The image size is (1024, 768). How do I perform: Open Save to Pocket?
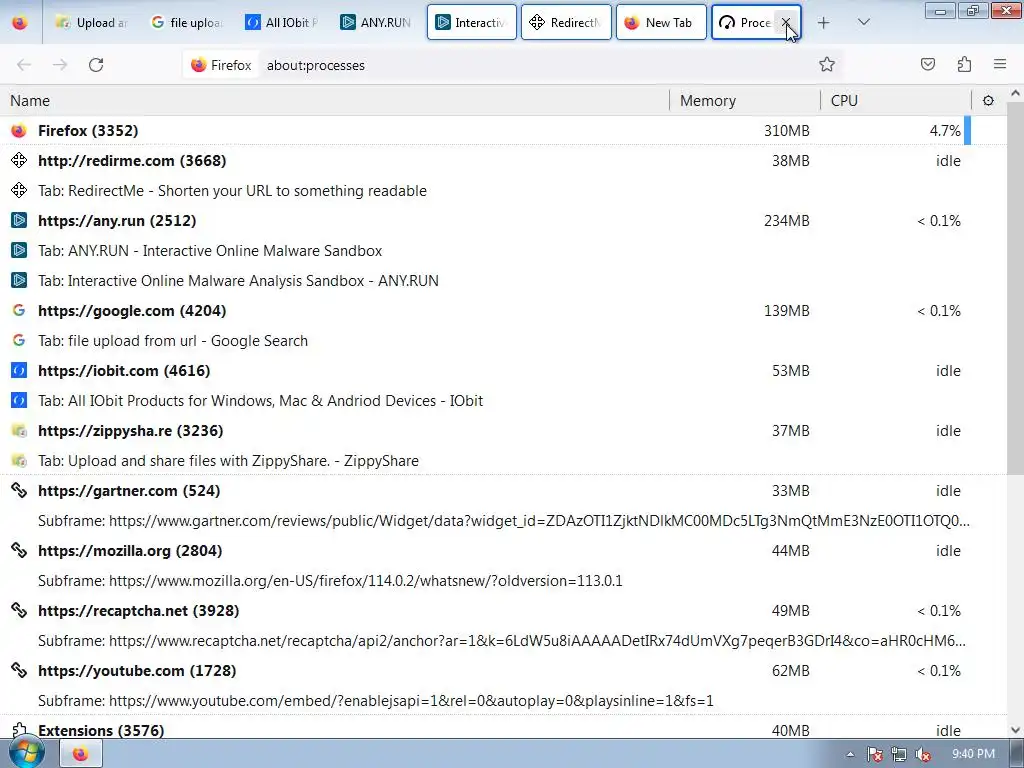928,64
